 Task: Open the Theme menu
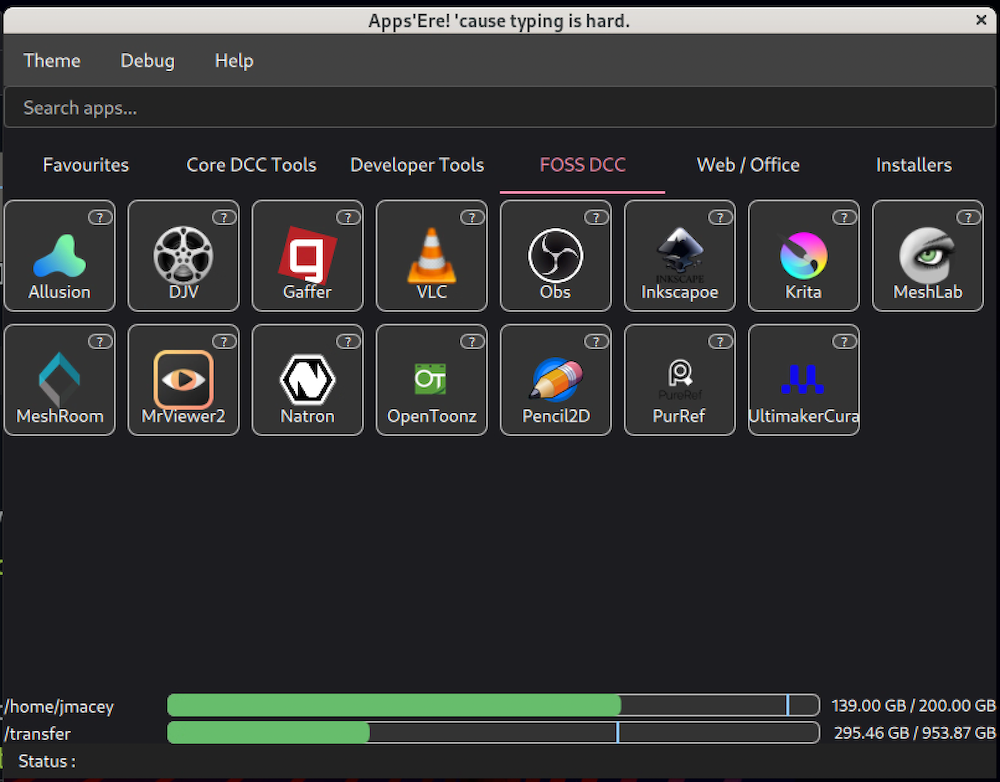pos(52,61)
